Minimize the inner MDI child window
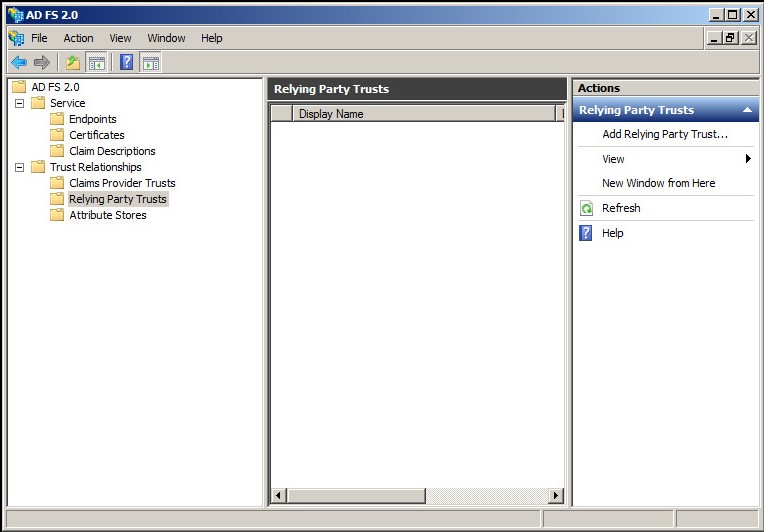 (714, 38)
